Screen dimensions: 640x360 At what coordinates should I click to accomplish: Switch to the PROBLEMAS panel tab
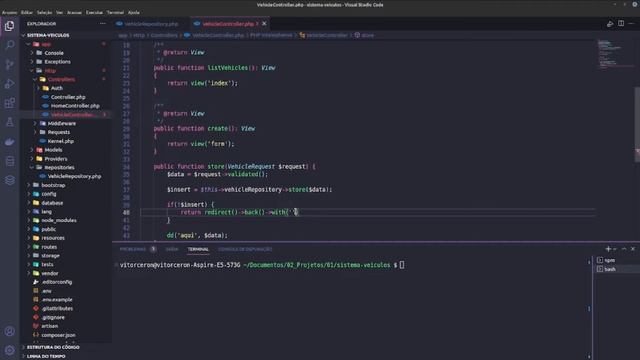tap(133, 249)
